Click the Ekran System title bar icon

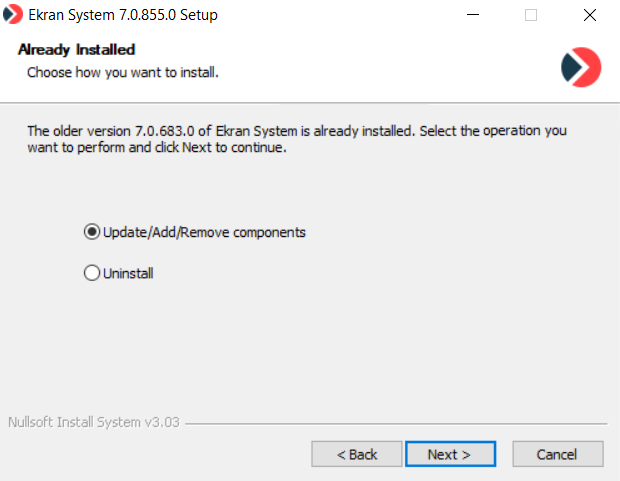coord(14,15)
